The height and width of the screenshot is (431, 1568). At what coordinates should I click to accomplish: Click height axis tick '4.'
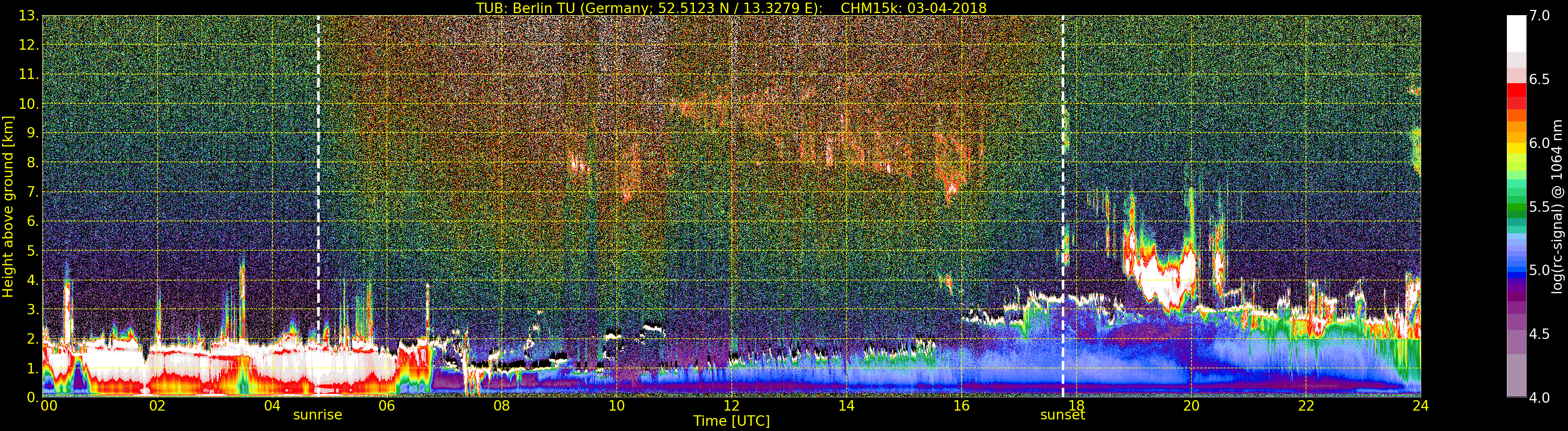pyautogui.click(x=33, y=280)
